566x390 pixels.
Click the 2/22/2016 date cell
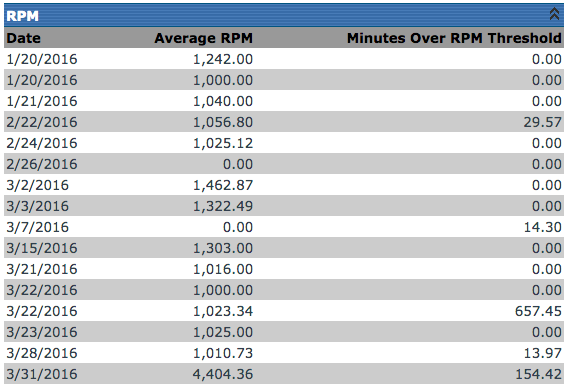click(42, 122)
